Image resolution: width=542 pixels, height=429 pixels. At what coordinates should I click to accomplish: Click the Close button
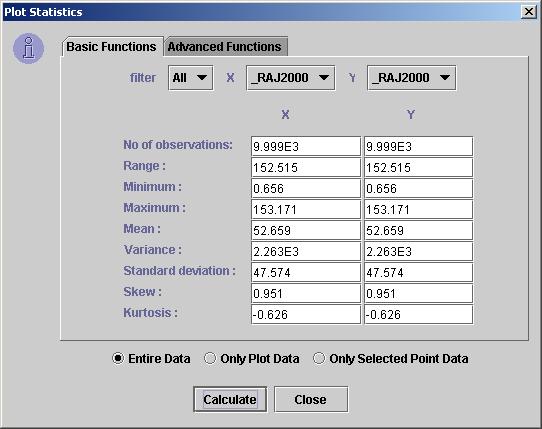click(311, 399)
